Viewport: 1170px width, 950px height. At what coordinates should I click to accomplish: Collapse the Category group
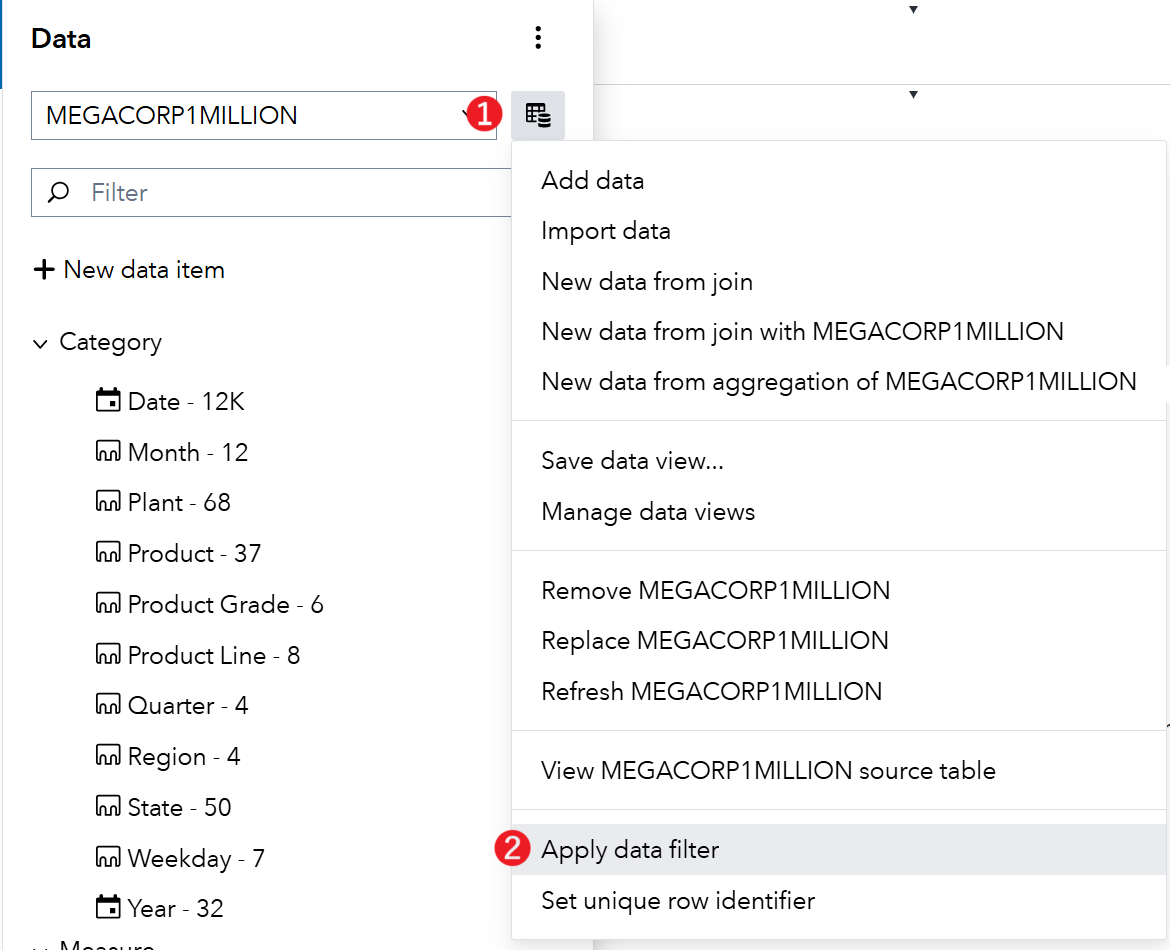[40, 342]
